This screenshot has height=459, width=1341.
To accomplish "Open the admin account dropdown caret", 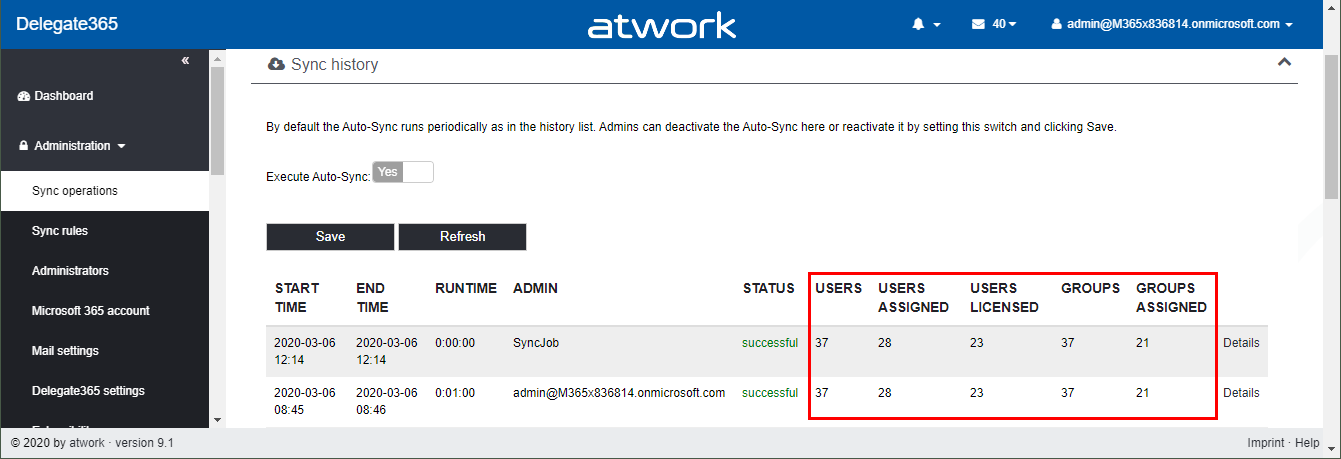I will tap(1289, 25).
